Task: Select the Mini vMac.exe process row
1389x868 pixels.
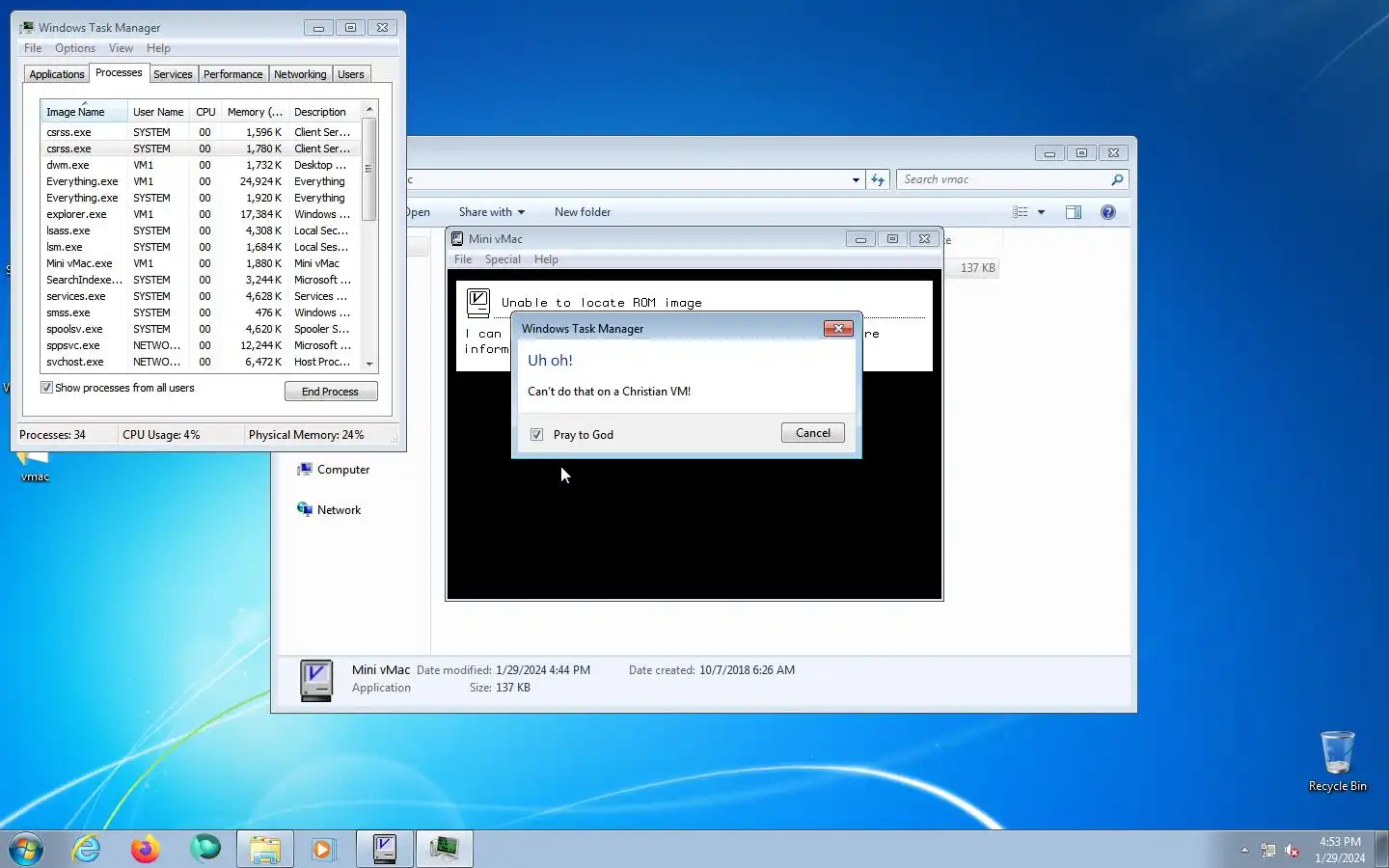Action: click(201, 263)
